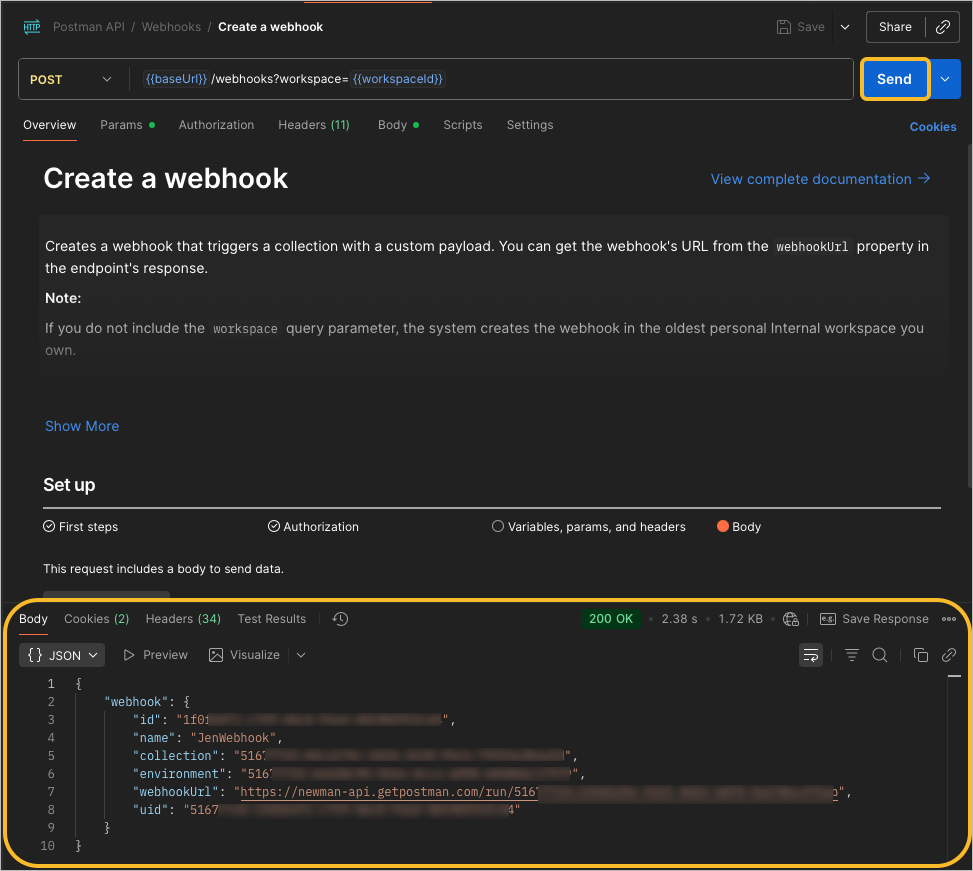Image resolution: width=973 pixels, height=871 pixels.
Task: Click the copy link icon beside Share
Action: [943, 27]
